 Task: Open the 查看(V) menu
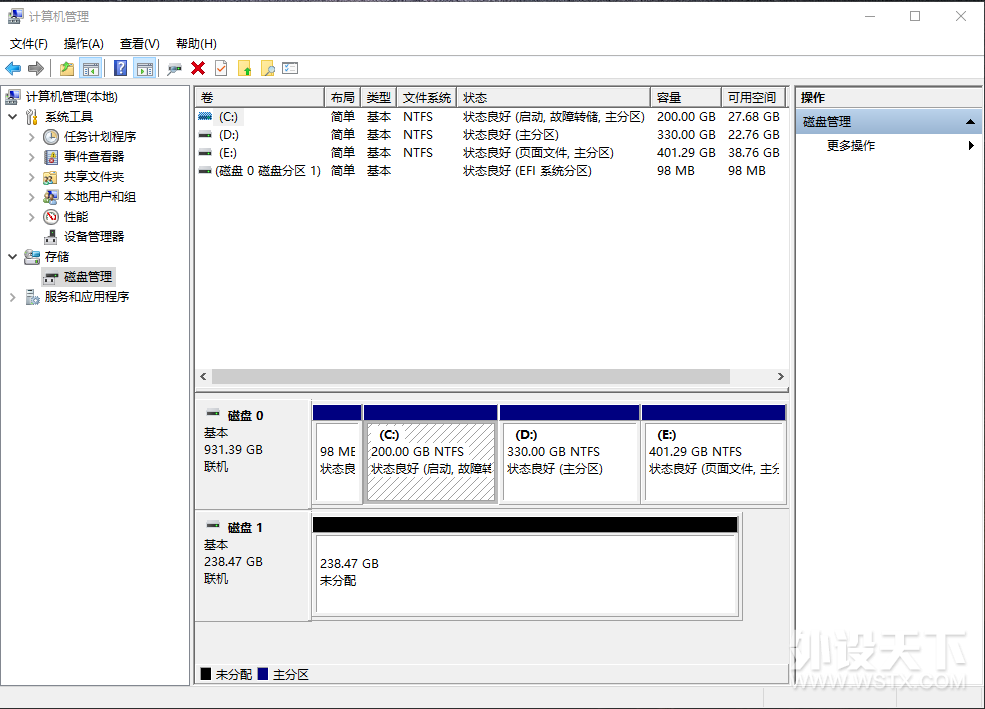(139, 43)
